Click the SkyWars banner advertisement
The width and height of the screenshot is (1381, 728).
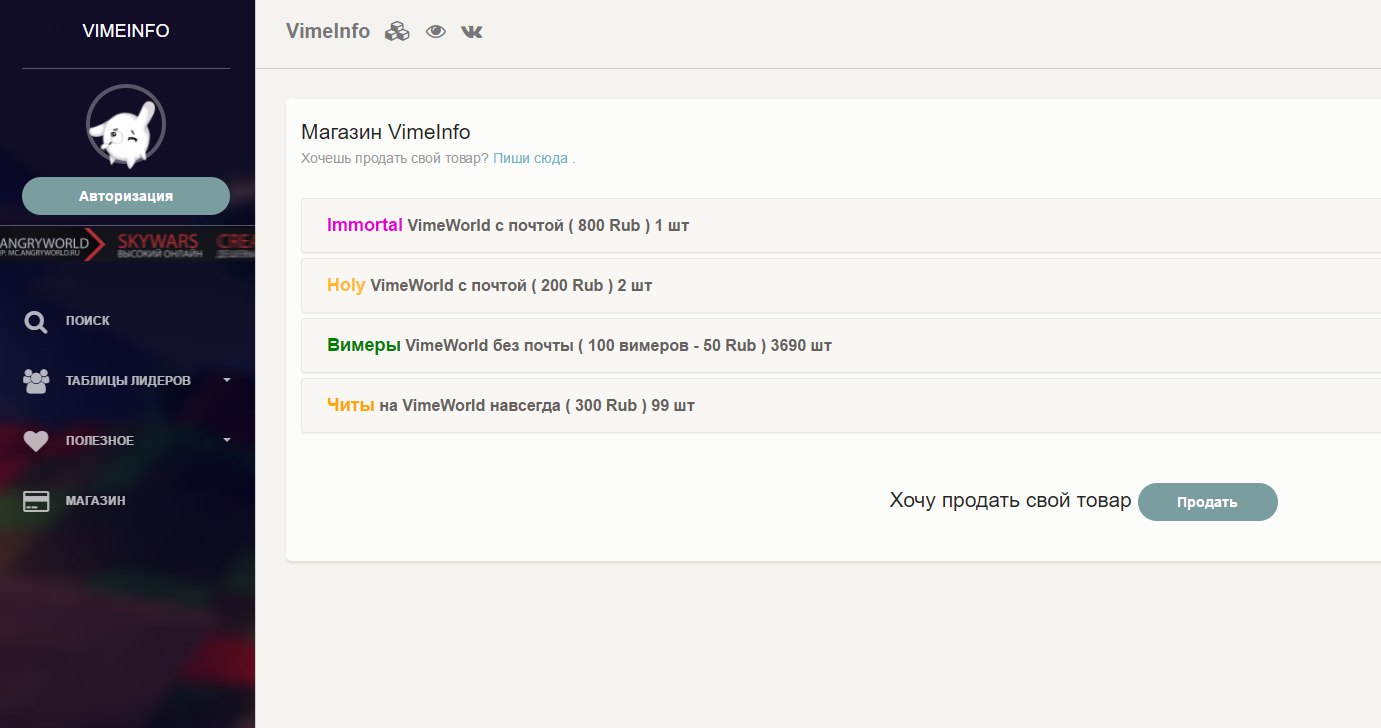click(x=159, y=244)
